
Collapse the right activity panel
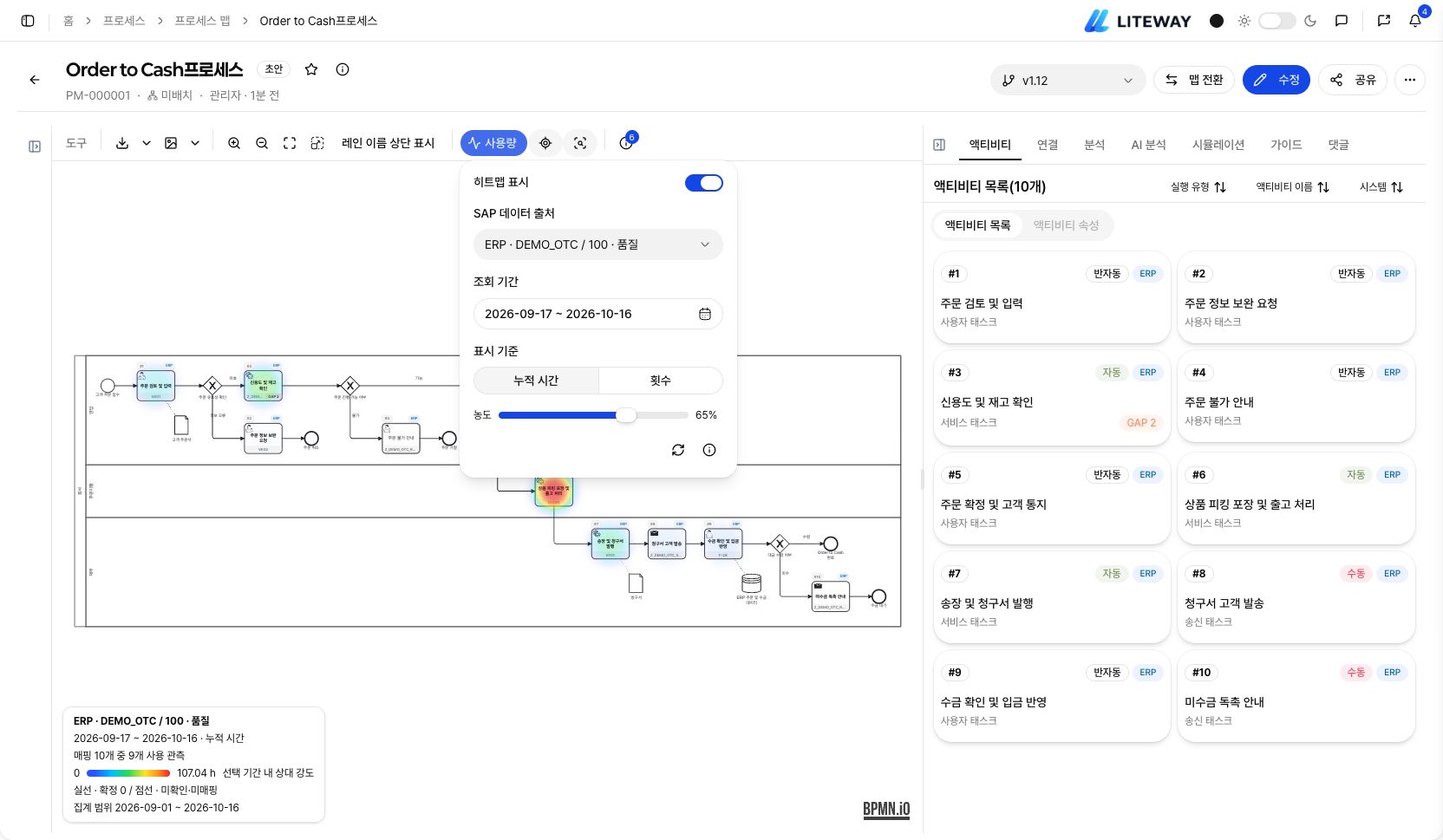[x=939, y=145]
